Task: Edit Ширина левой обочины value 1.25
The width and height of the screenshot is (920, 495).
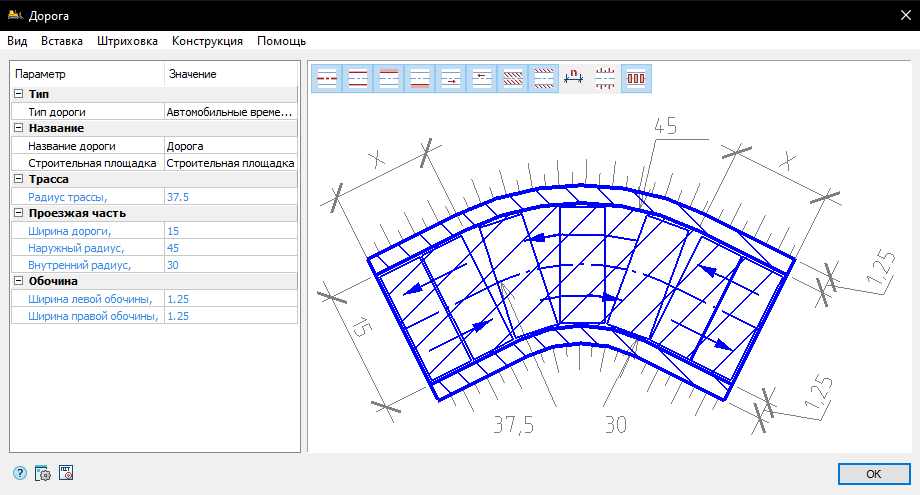Action: click(231, 299)
